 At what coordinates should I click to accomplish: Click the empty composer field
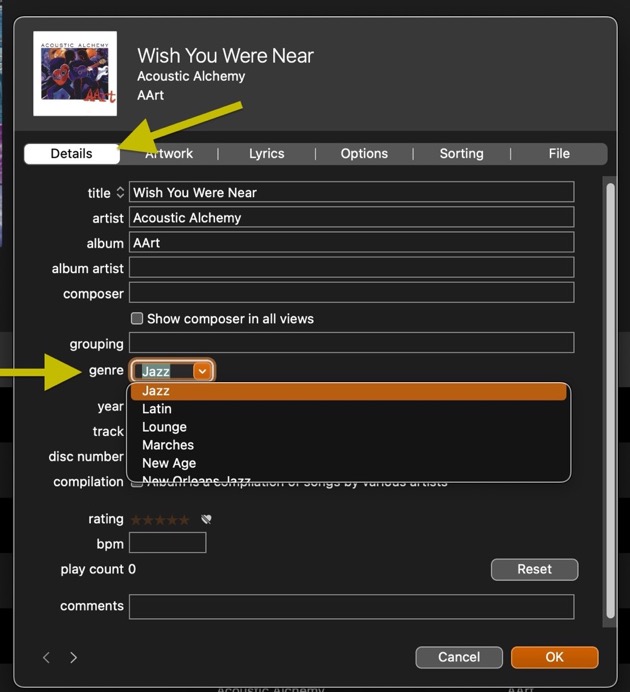[351, 293]
